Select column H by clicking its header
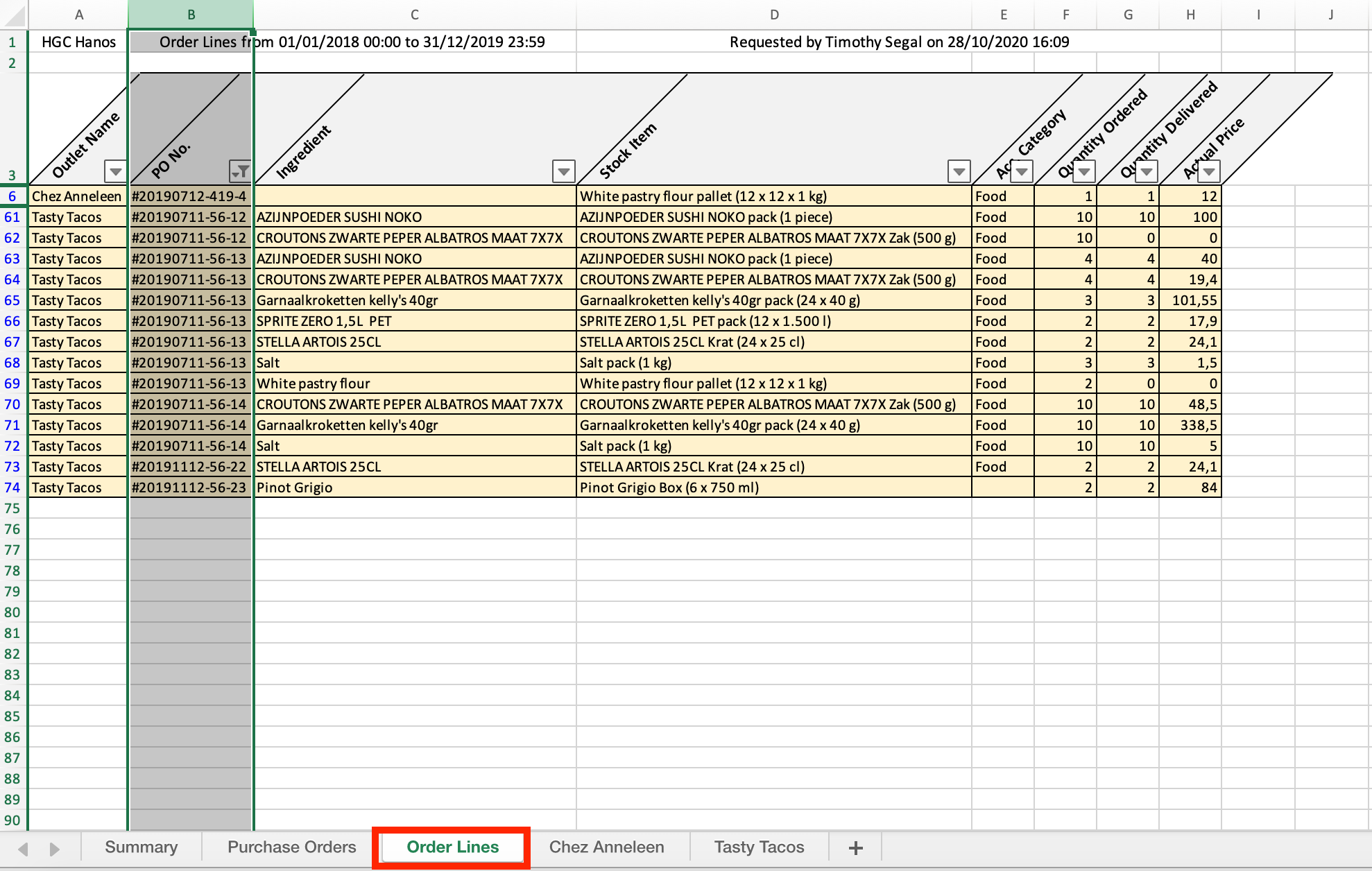1372x871 pixels. coord(1190,14)
